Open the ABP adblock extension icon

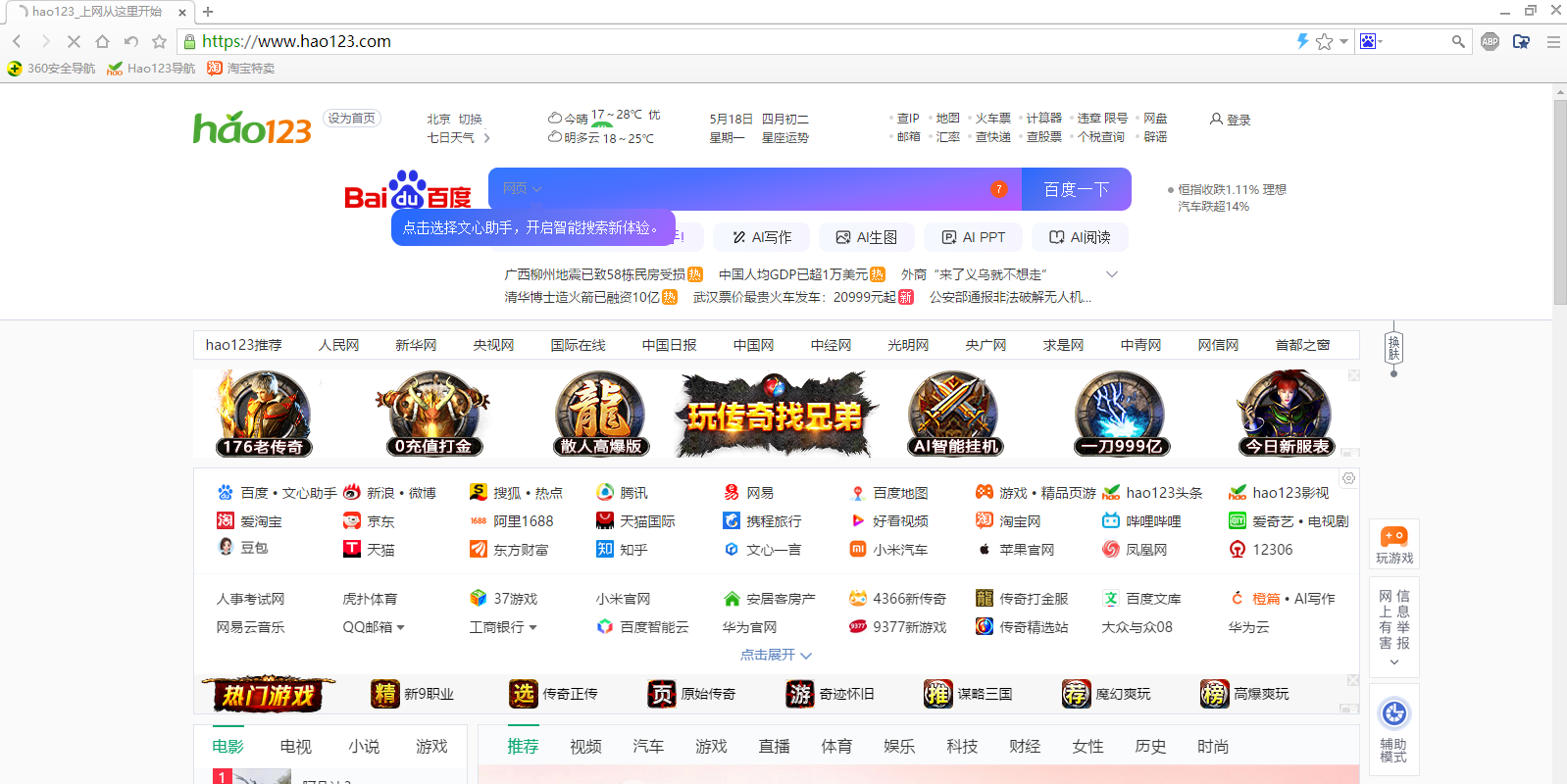pyautogui.click(x=1491, y=41)
